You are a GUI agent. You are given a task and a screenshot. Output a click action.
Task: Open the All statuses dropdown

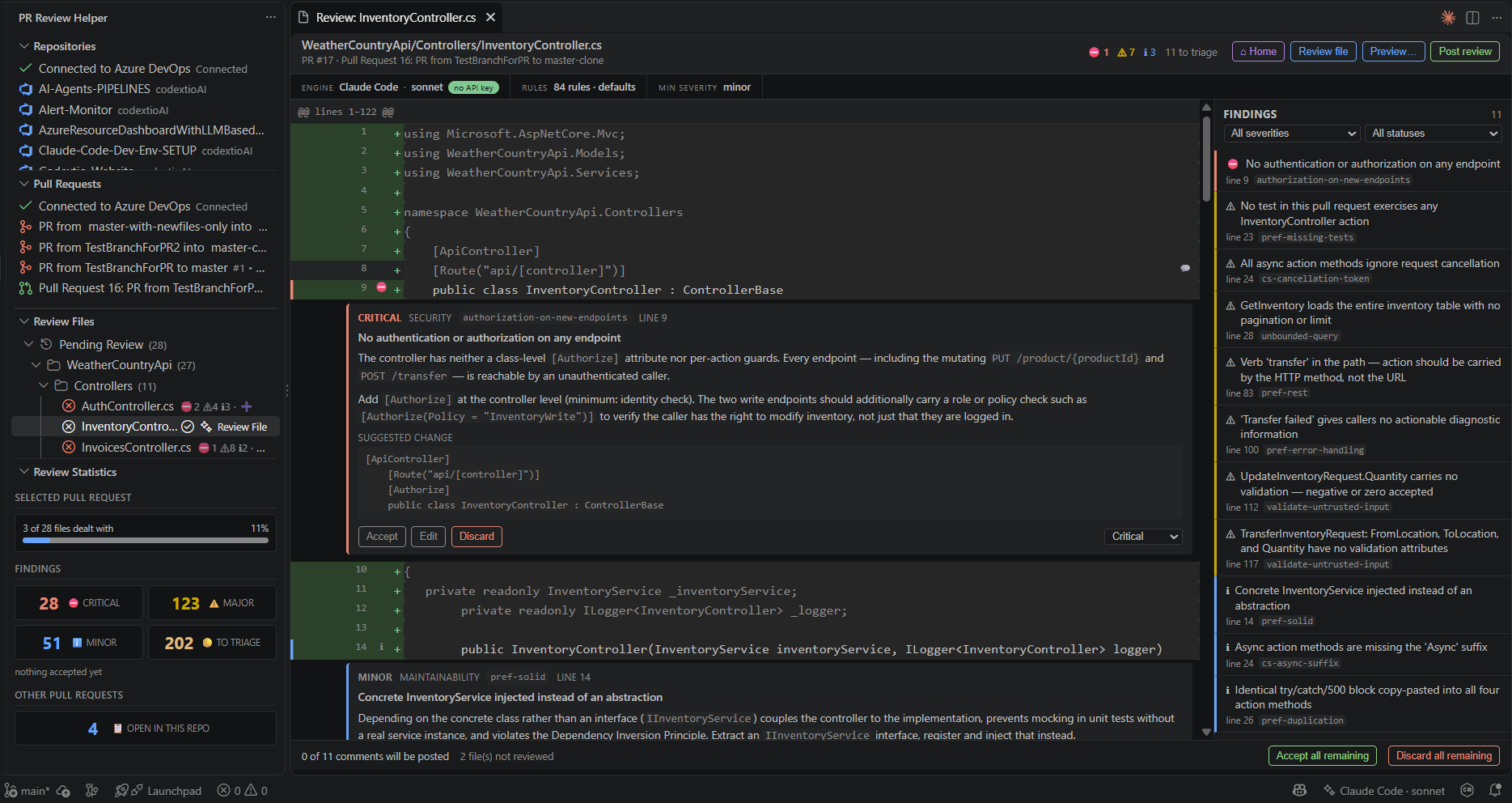1433,134
